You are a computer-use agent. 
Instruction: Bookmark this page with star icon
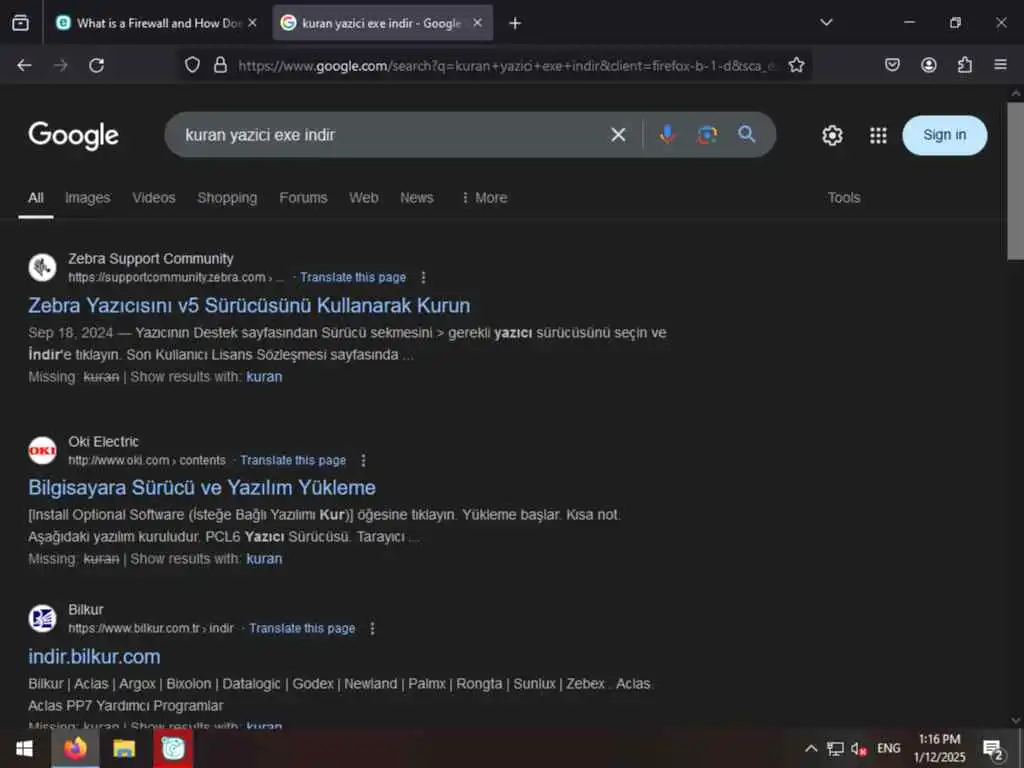click(x=796, y=65)
